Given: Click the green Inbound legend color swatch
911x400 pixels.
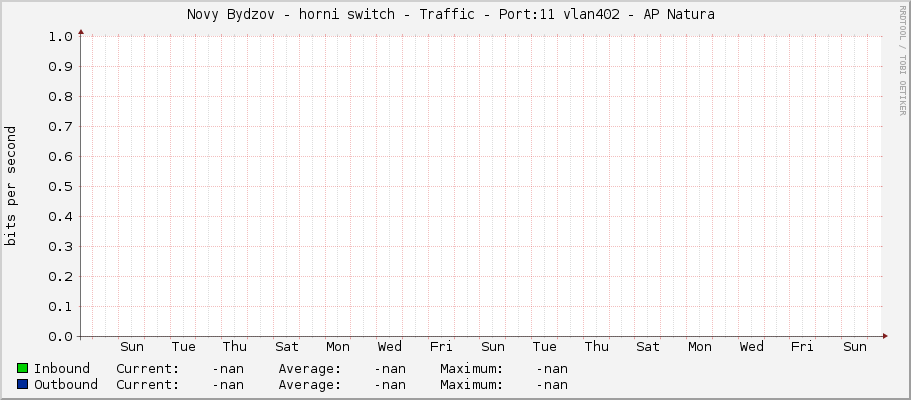Looking at the screenshot, I should [x=23, y=368].
